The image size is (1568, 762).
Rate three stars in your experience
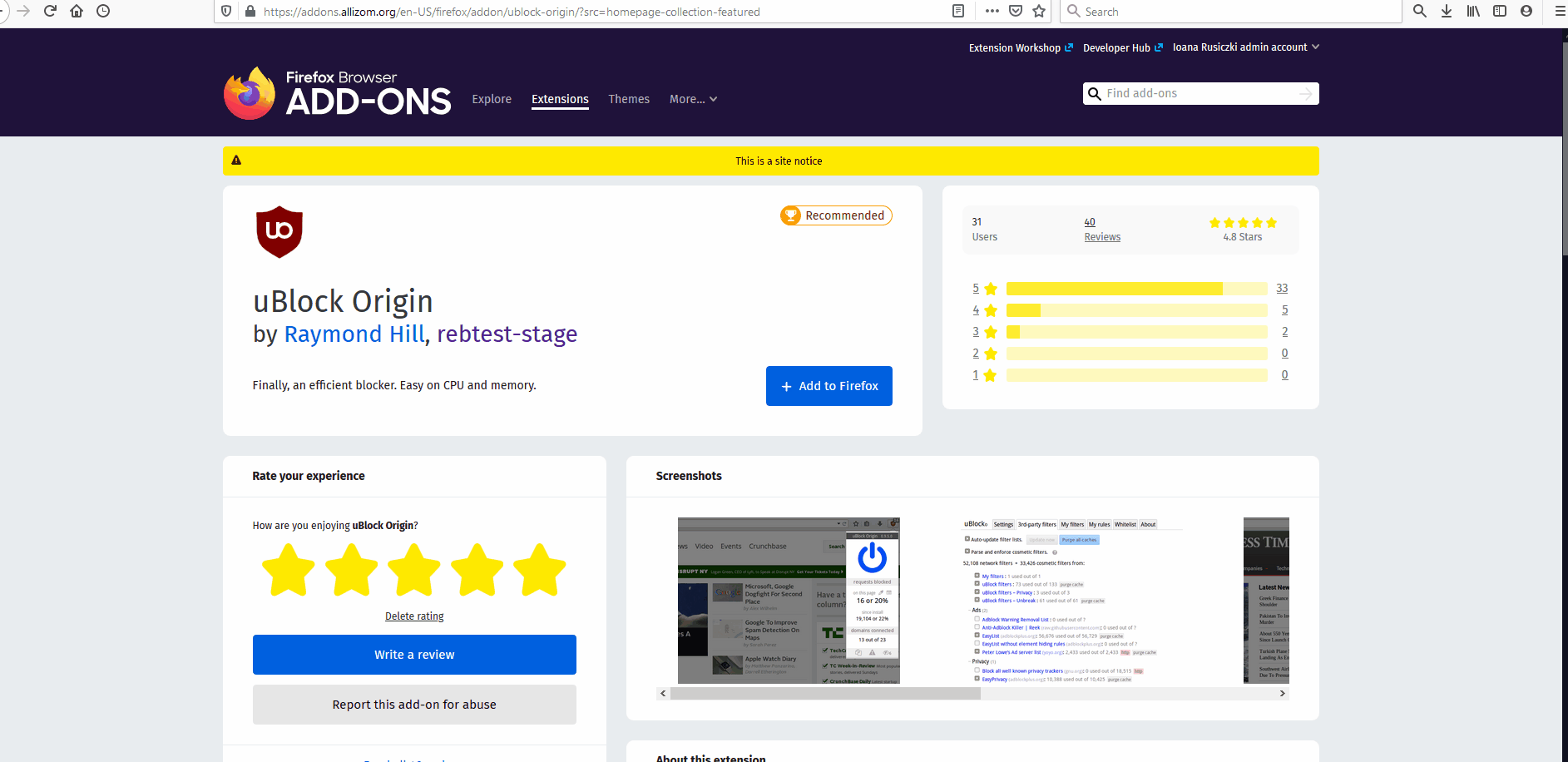pyautogui.click(x=414, y=571)
